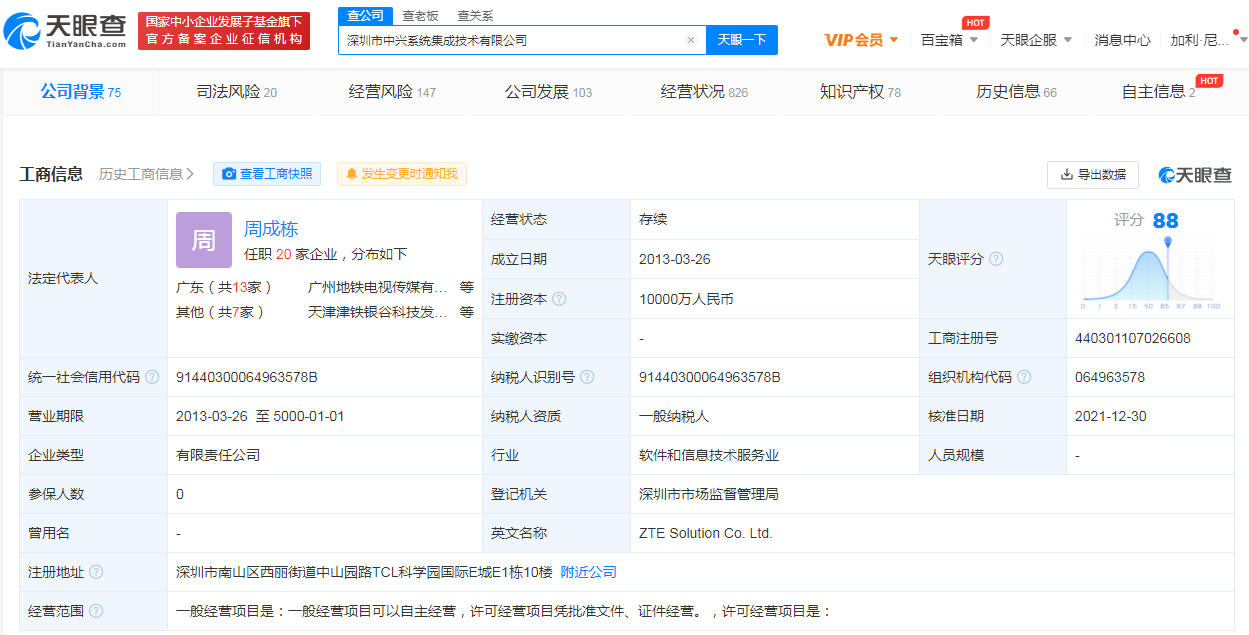Viewport: 1249px width, 635px height.
Task: Select the 知识产权 tab
Action: [860, 92]
